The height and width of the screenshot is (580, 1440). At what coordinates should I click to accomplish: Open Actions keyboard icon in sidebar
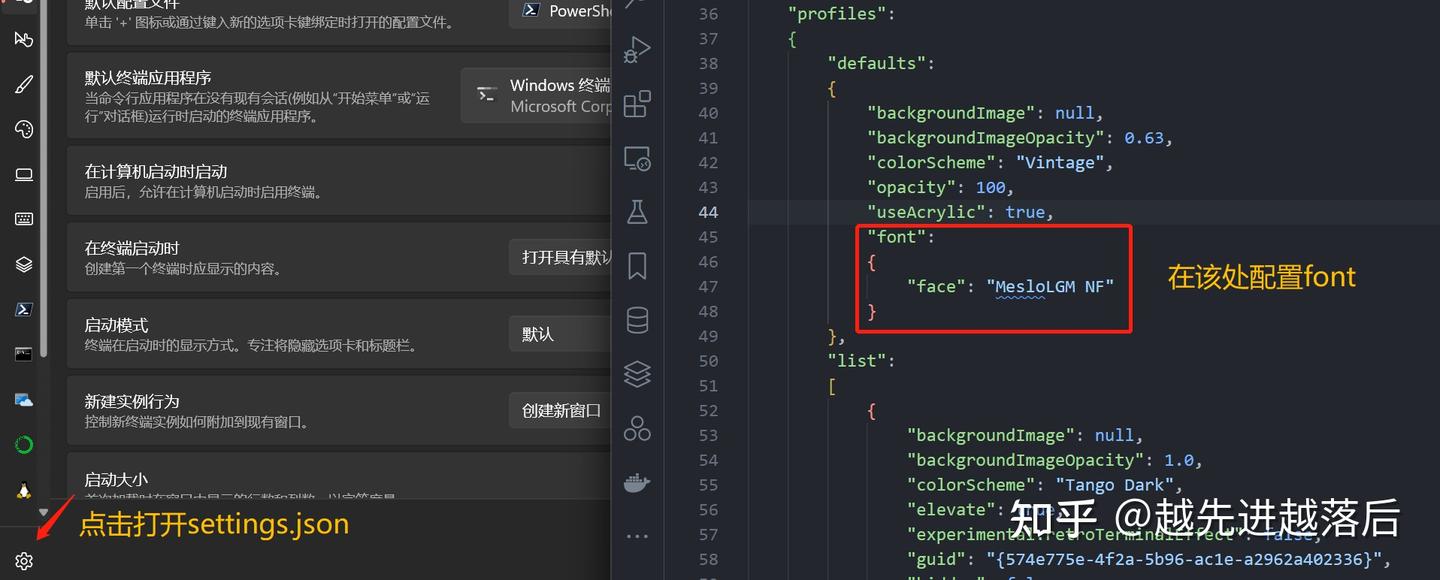pyautogui.click(x=24, y=219)
